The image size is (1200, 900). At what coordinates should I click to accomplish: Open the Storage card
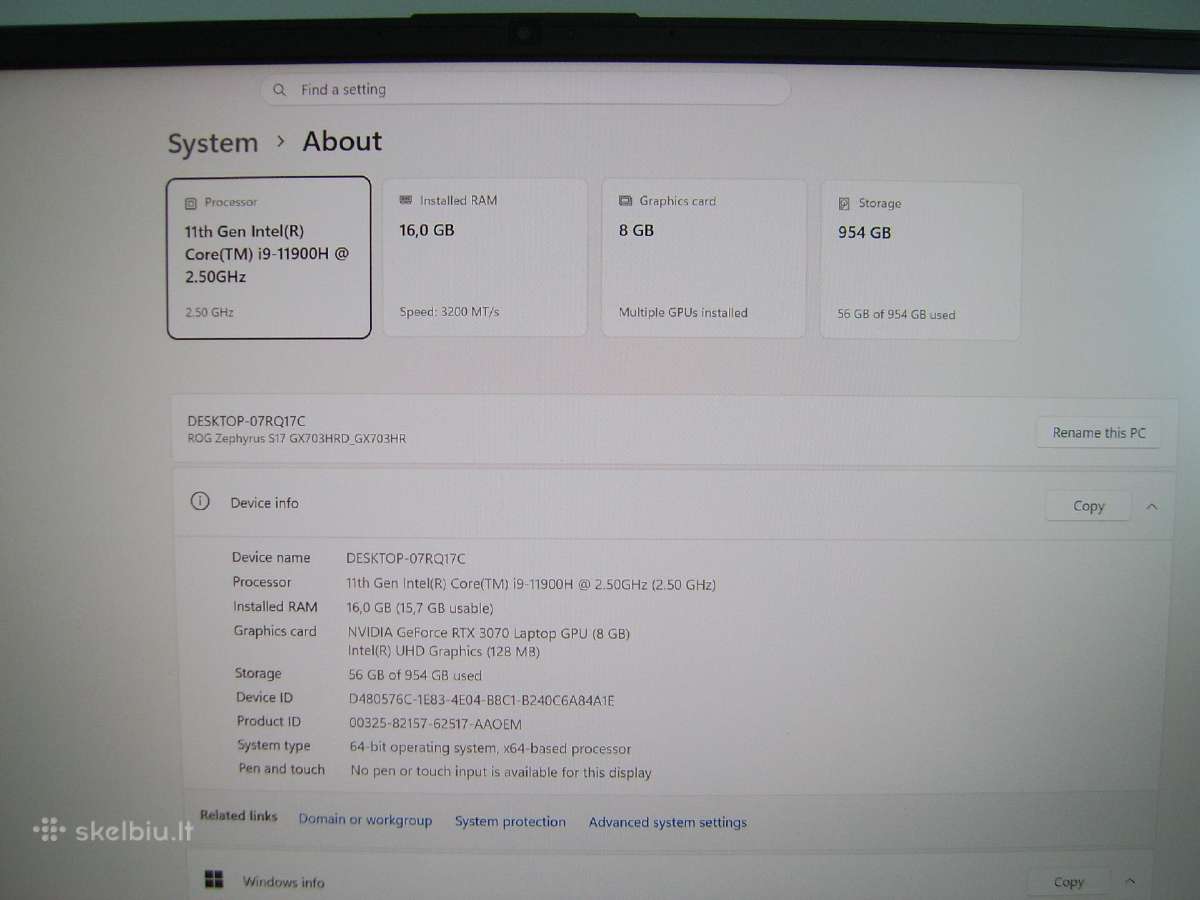coord(922,260)
